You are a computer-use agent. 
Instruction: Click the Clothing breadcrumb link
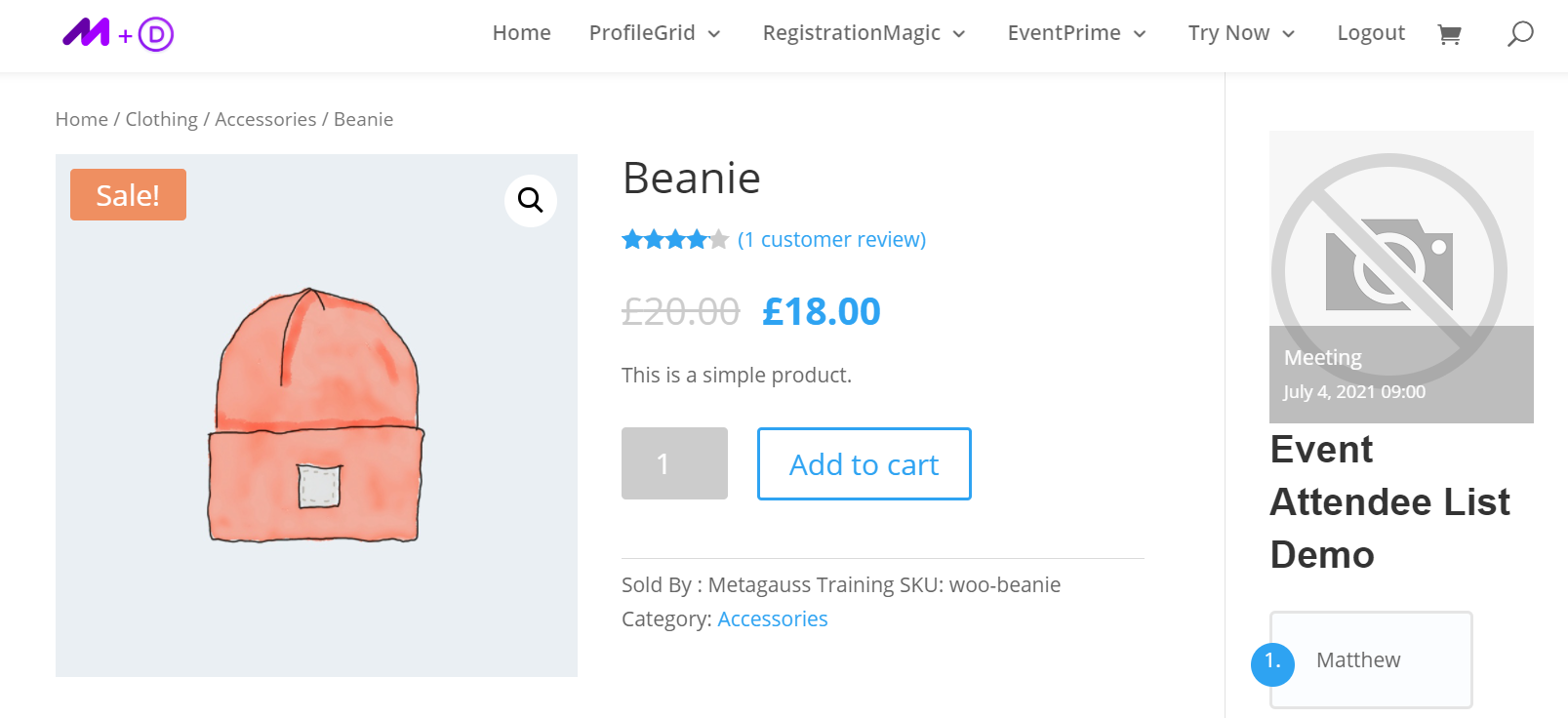click(x=161, y=119)
